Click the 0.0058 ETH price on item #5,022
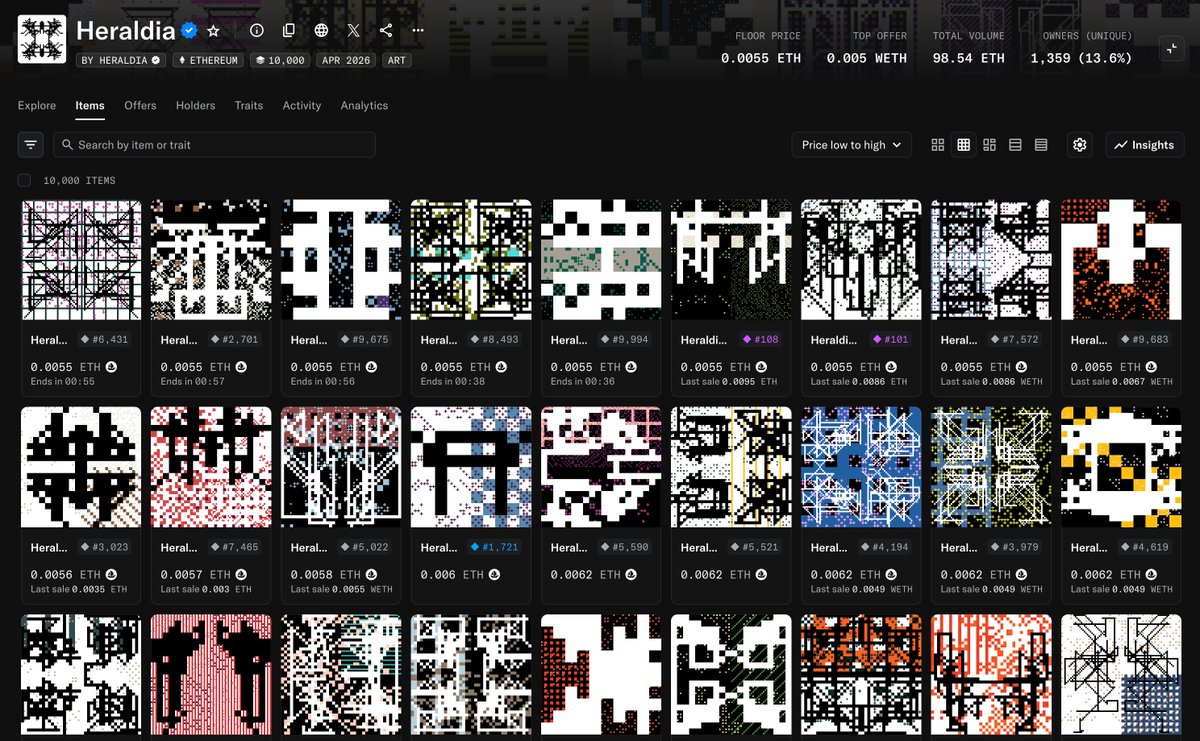1200x741 pixels. [325, 575]
